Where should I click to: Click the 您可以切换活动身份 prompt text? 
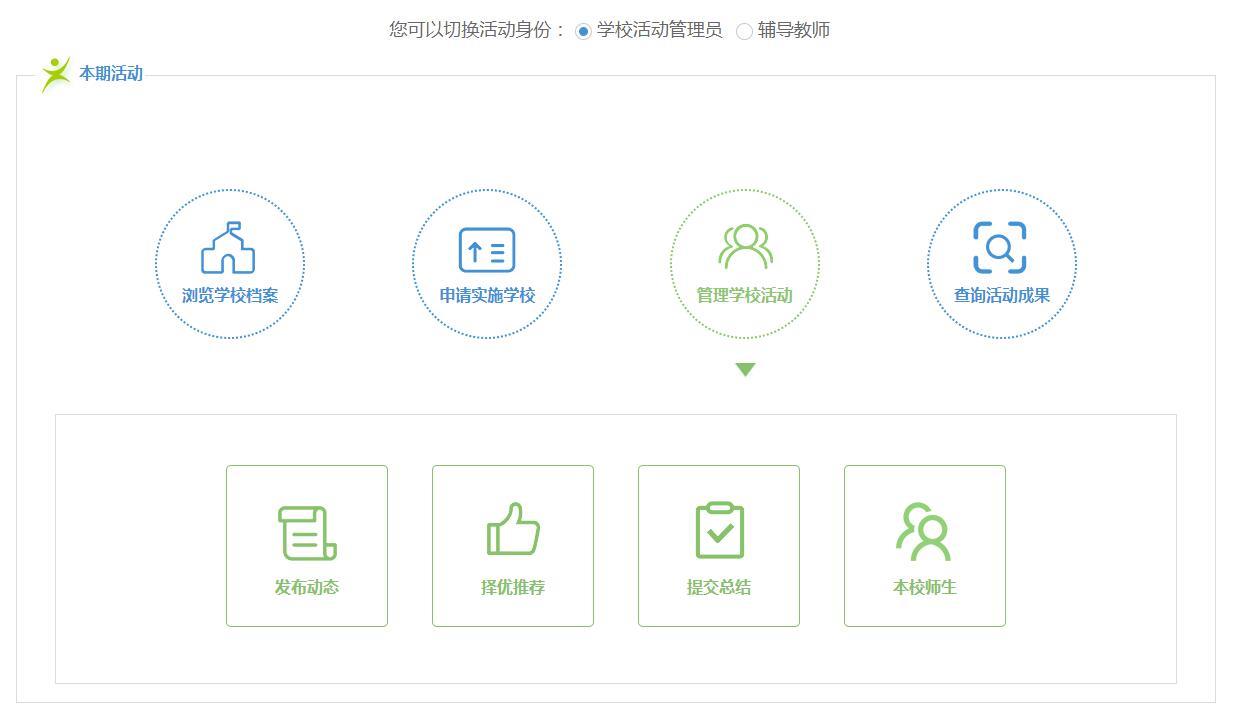478,30
